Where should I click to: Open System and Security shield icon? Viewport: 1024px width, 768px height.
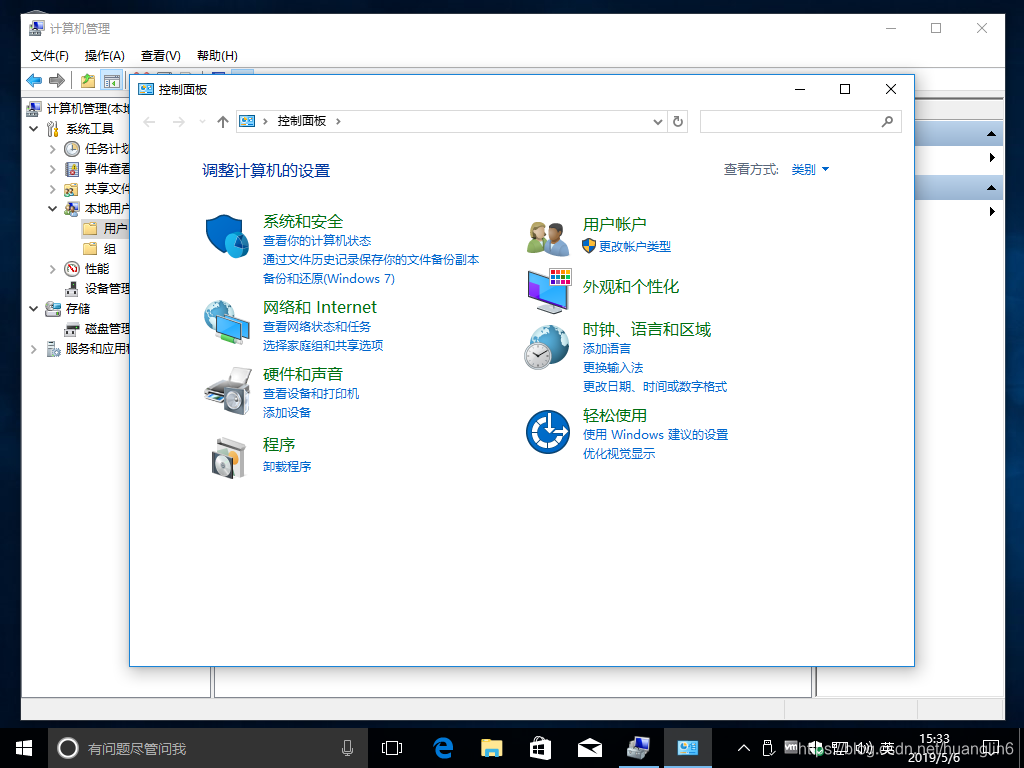point(227,236)
